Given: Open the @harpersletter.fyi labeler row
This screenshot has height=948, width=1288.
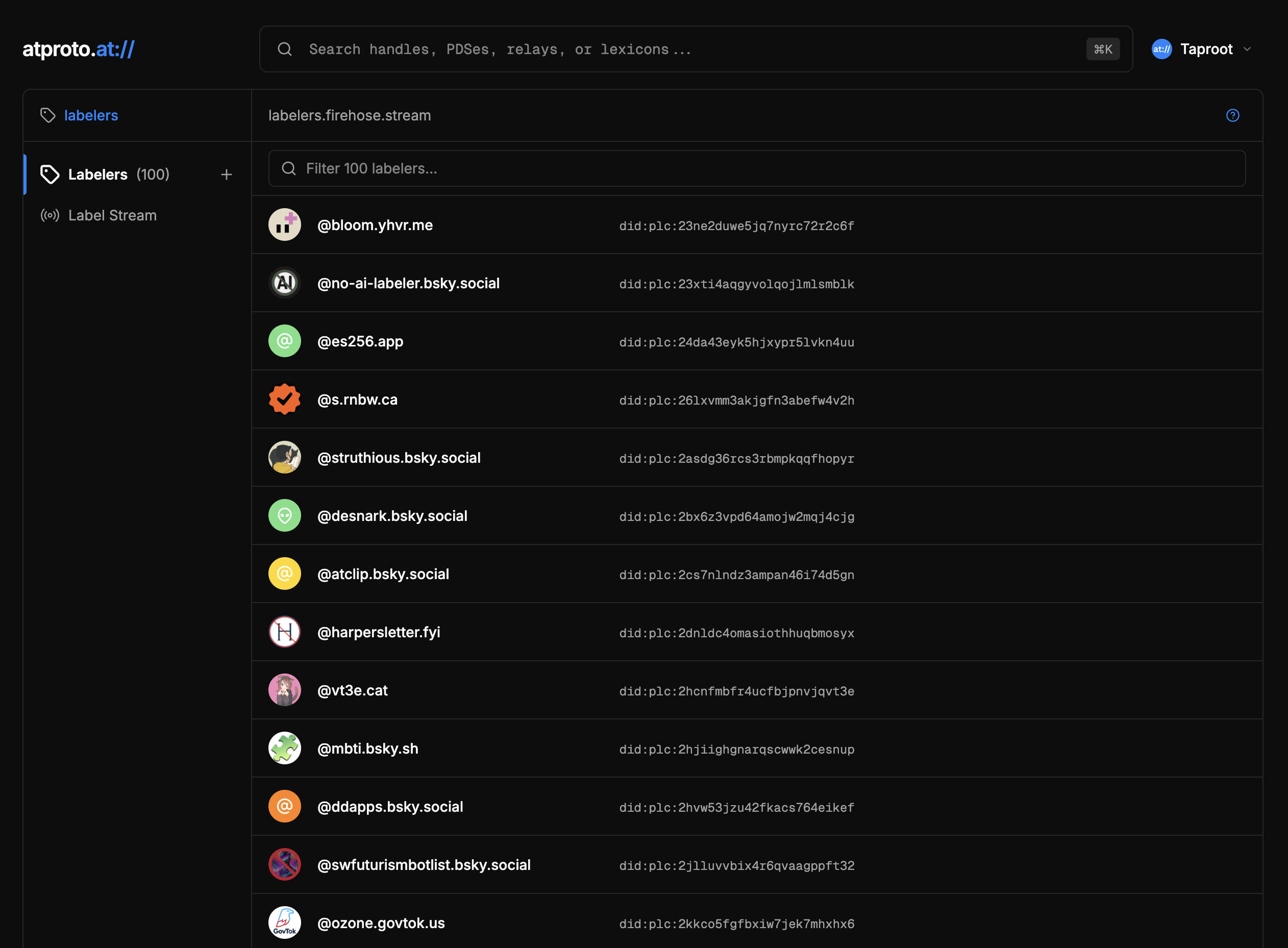Looking at the screenshot, I should click(x=379, y=632).
